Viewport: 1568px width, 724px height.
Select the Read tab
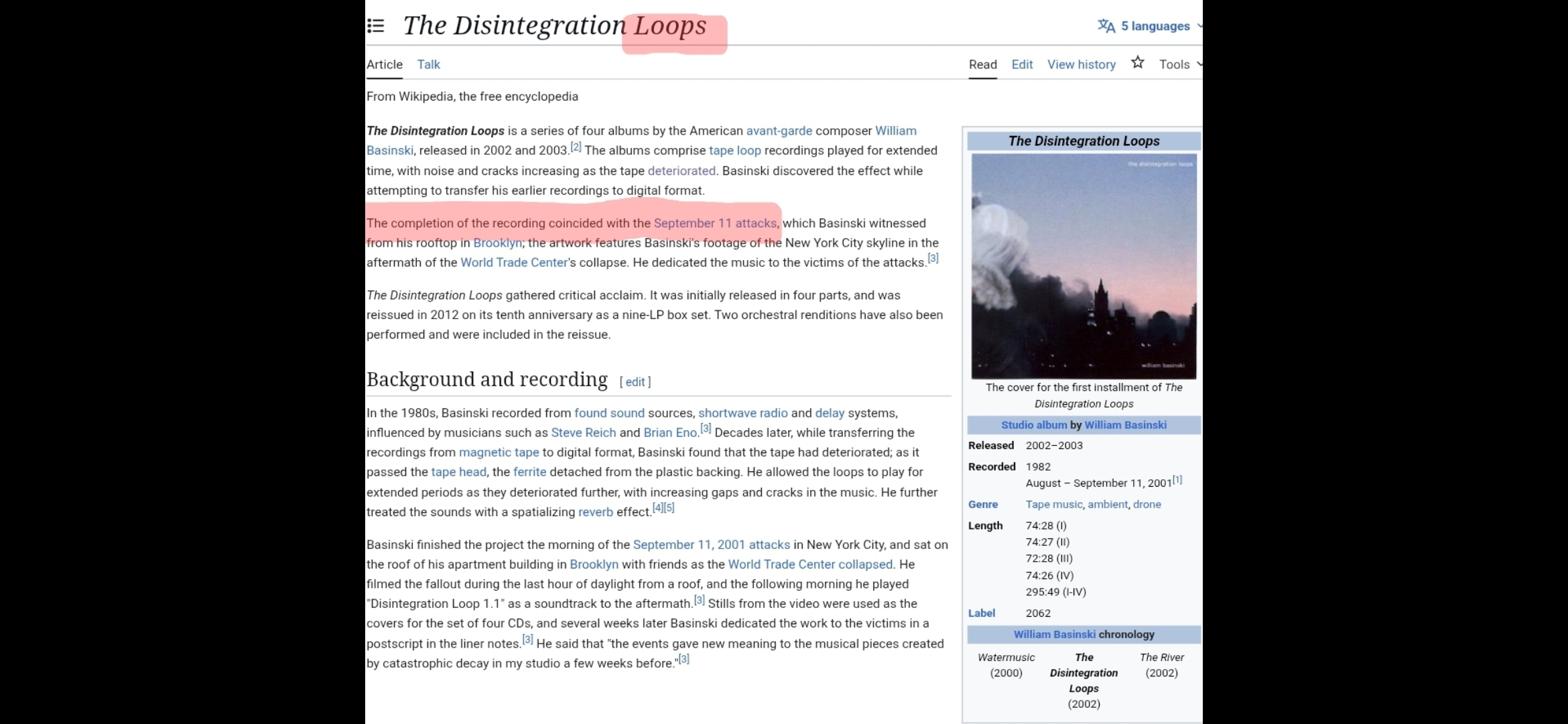pos(982,64)
